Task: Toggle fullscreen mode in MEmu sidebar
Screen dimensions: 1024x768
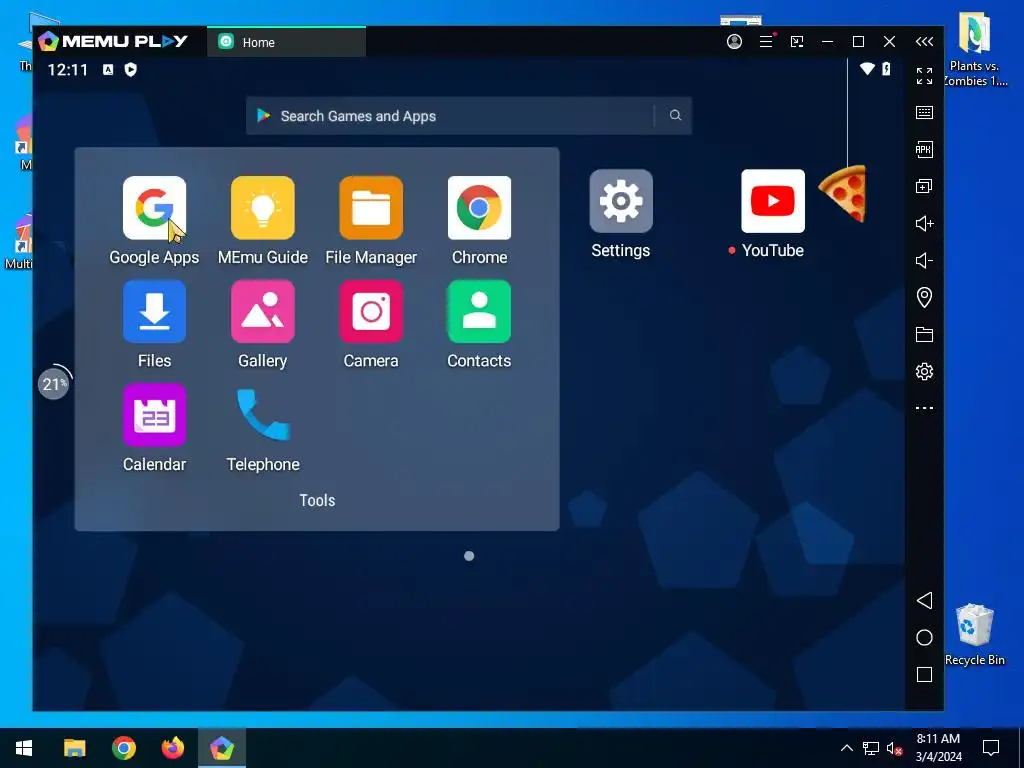Action: pyautogui.click(x=924, y=76)
